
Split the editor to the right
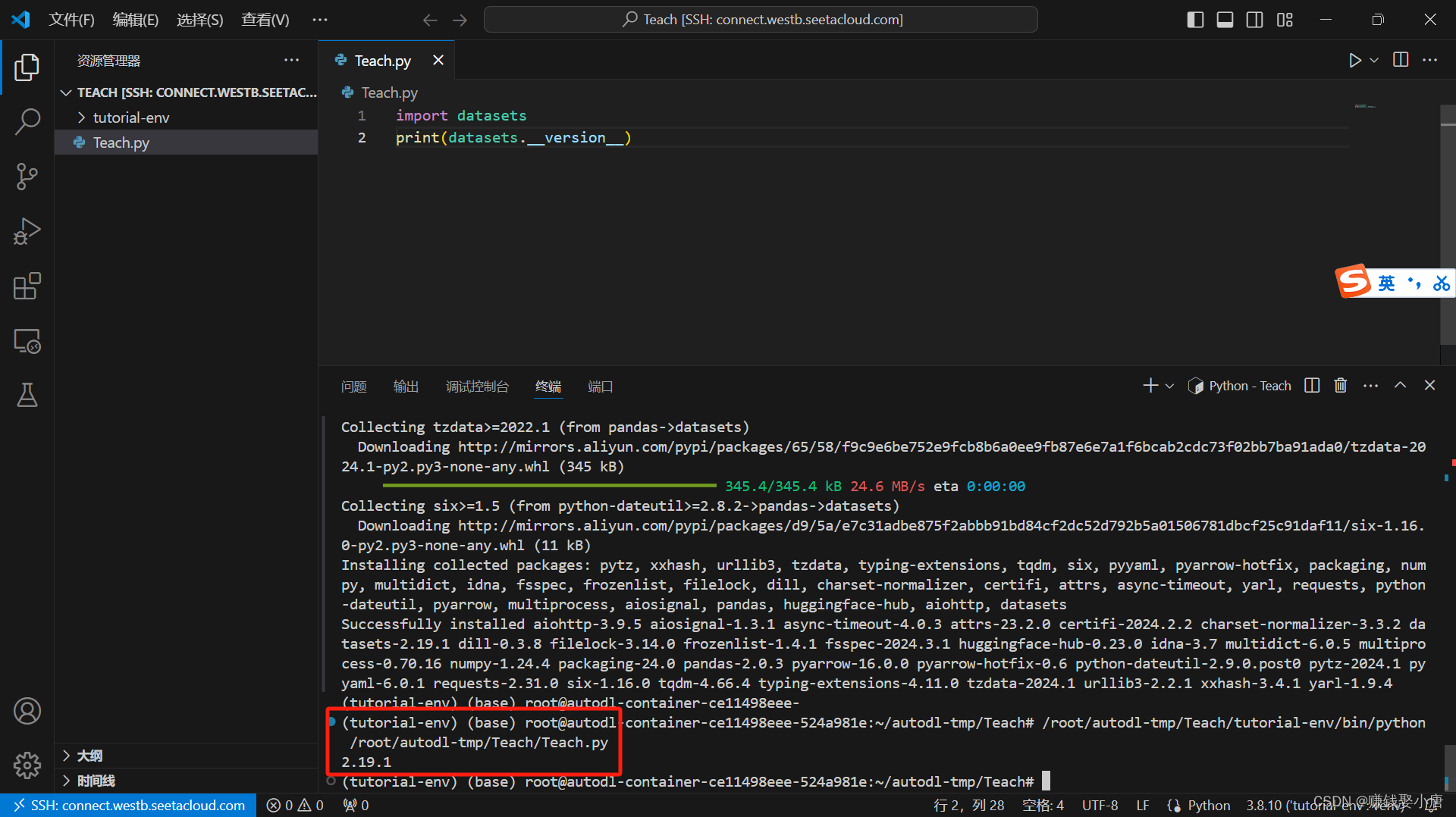click(1401, 60)
